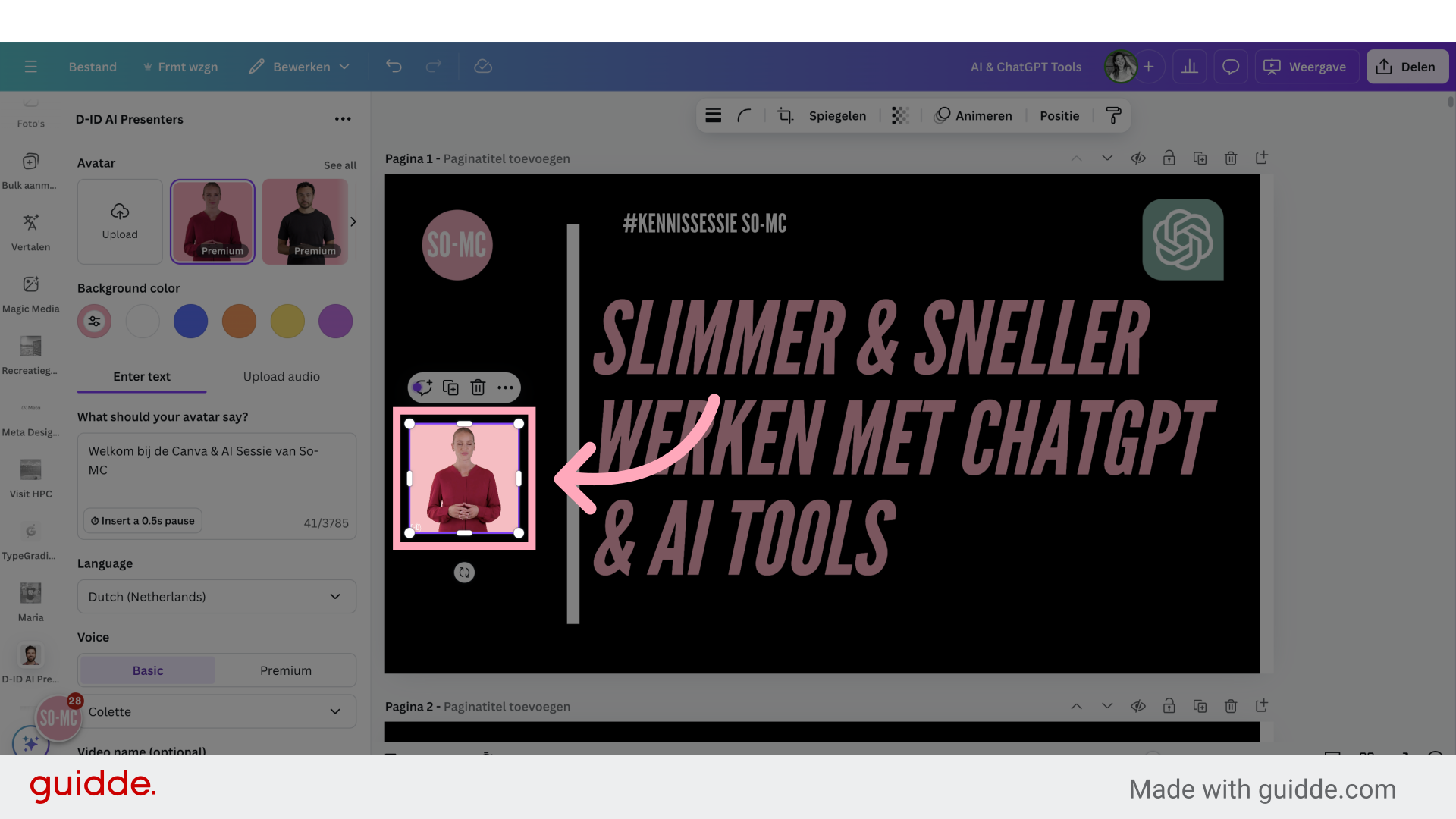Viewport: 1456px width, 819px height.
Task: Duplicate Pagina 1
Action: click(x=1200, y=158)
